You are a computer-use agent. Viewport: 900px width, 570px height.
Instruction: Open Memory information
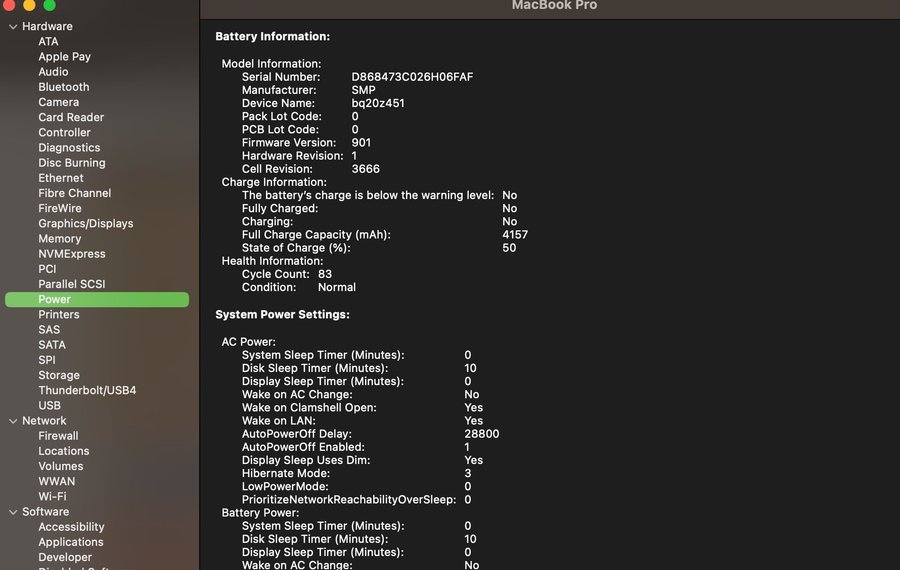(x=60, y=238)
